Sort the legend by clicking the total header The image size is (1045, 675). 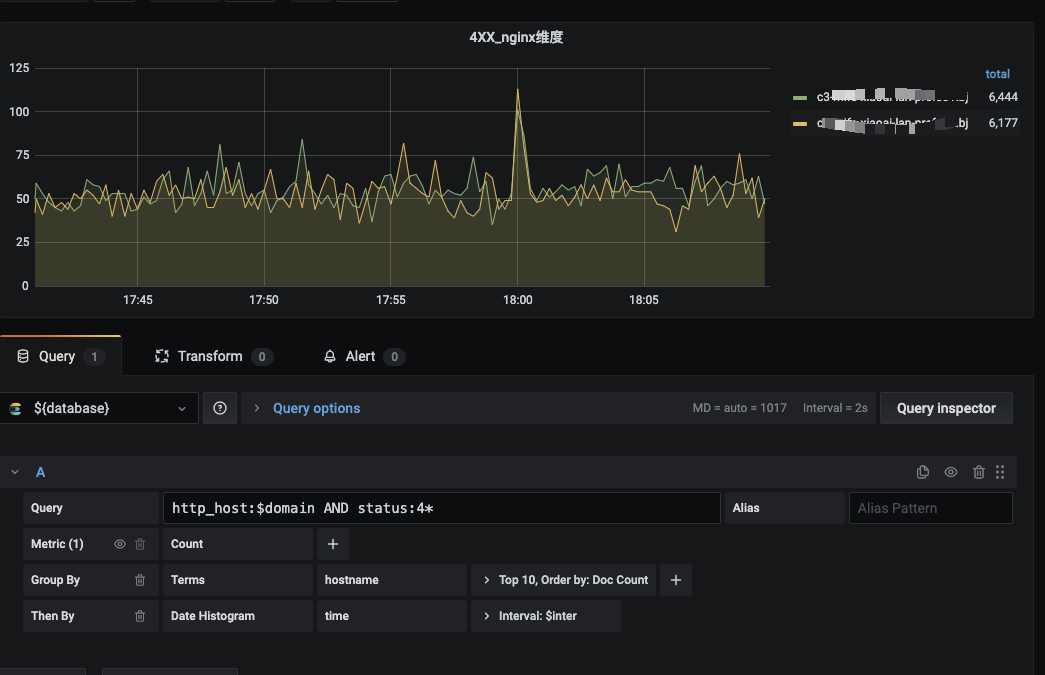point(997,73)
